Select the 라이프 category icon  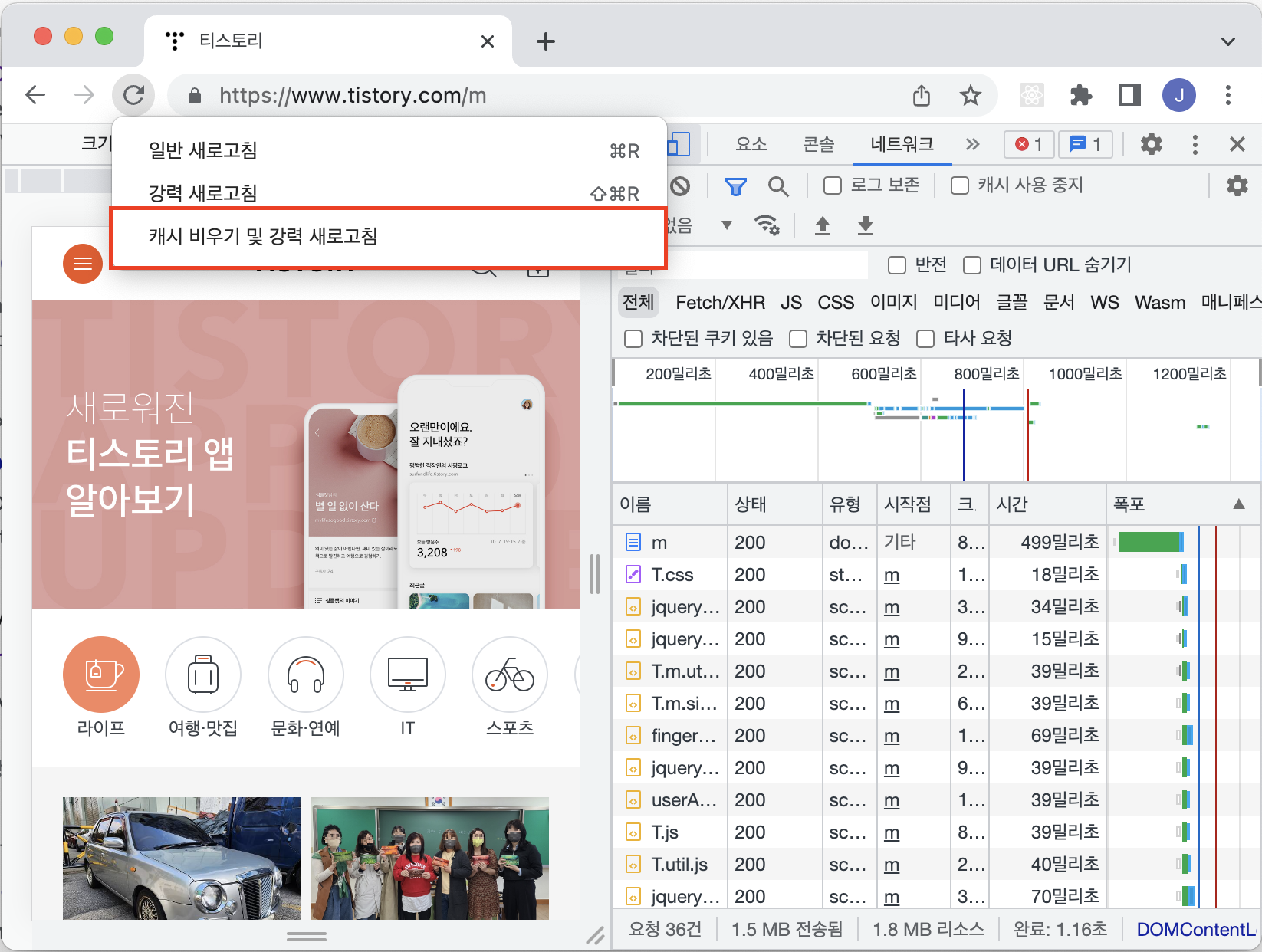(101, 675)
